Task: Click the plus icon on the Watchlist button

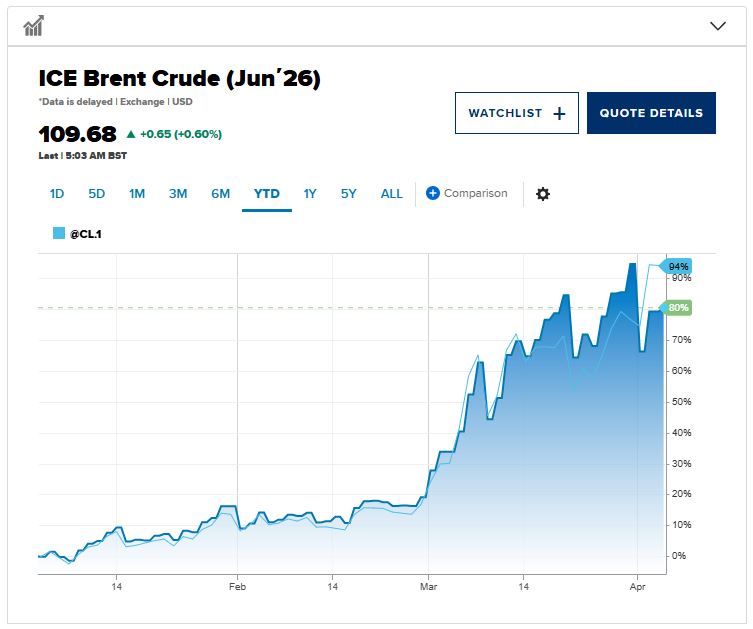Action: pos(559,114)
